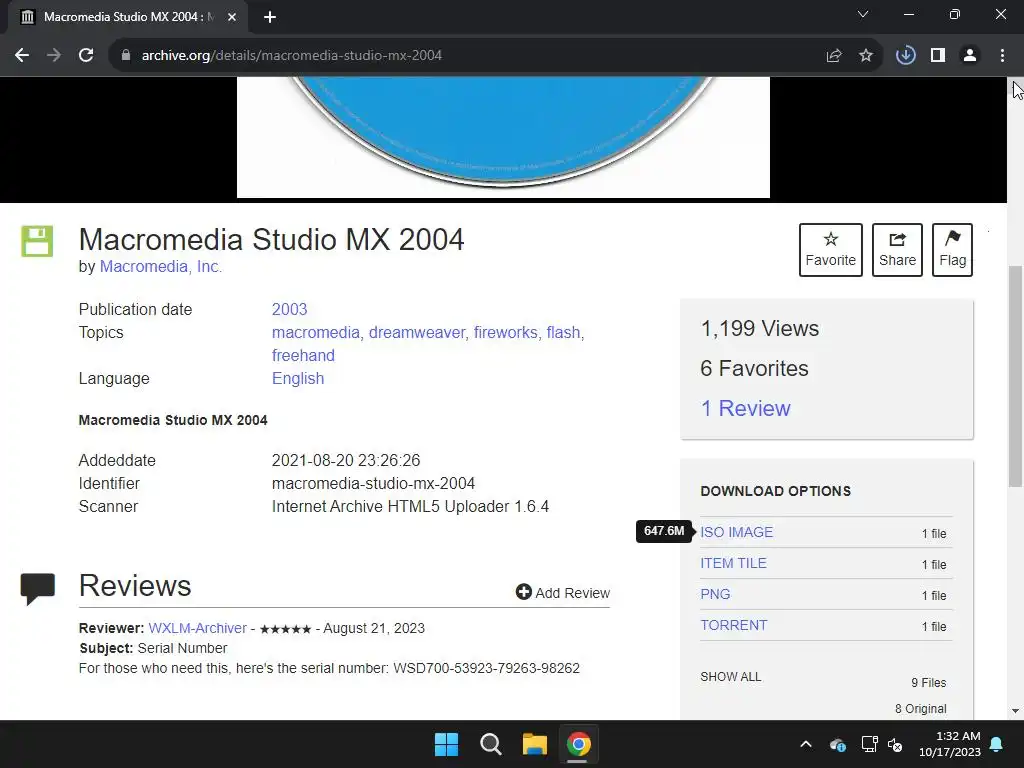Click the page vertical scrollbar thumb
The height and width of the screenshot is (768, 1024).
[1015, 376]
